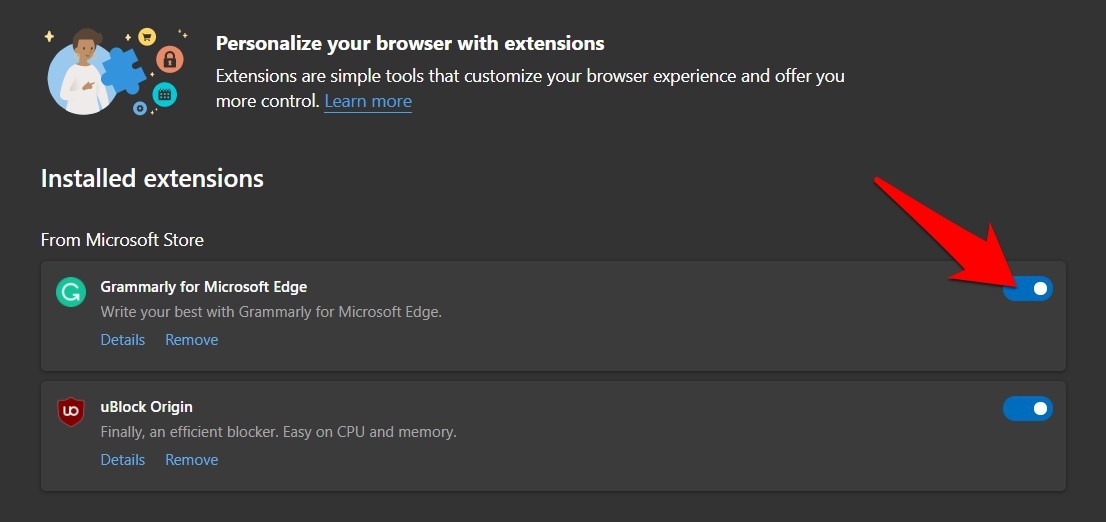
Task: Click the Personalize your browser heading
Action: coord(410,44)
